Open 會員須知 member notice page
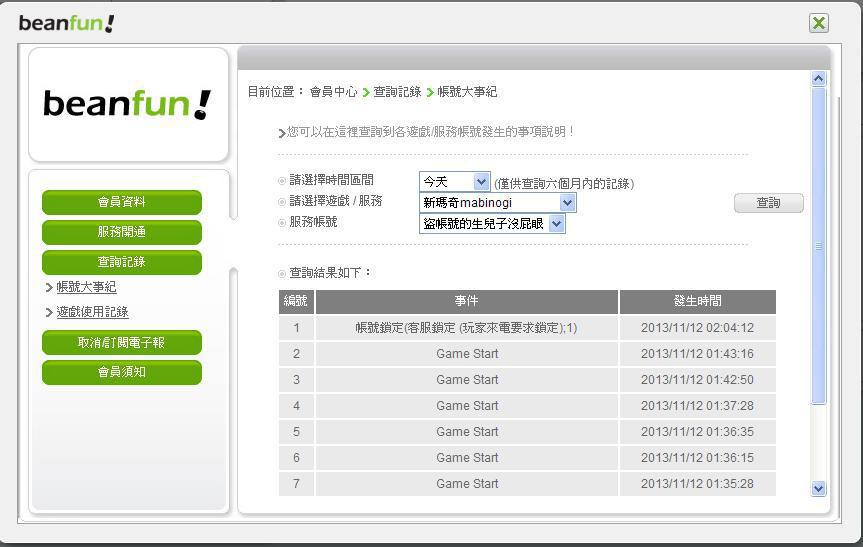863x547 pixels. point(122,372)
